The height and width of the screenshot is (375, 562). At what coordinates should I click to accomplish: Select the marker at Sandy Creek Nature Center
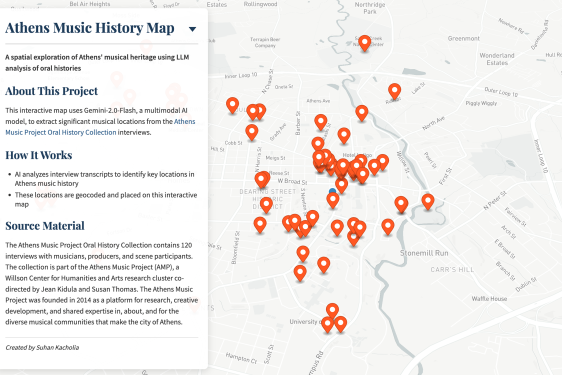[x=365, y=44]
